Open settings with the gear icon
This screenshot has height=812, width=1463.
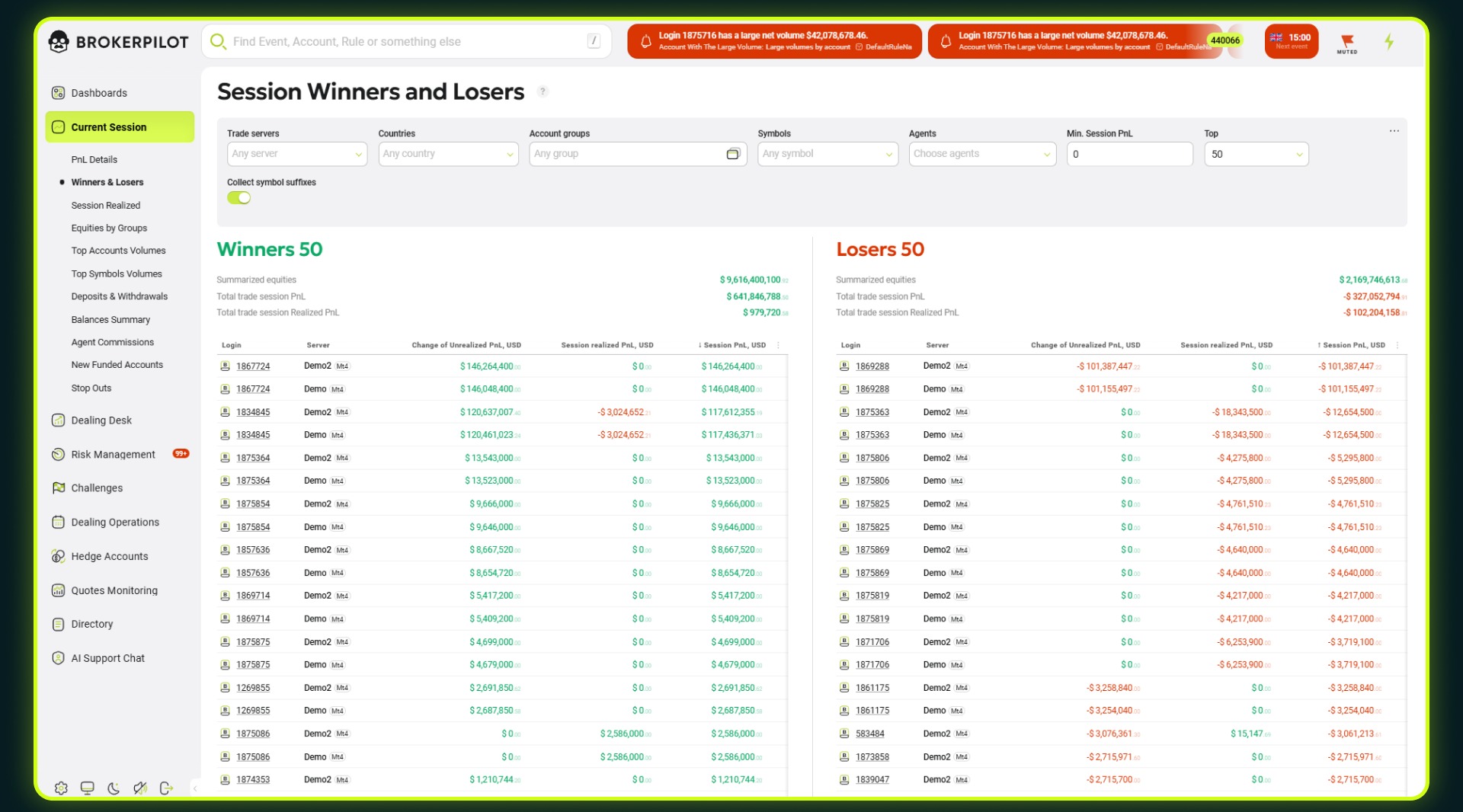click(62, 788)
